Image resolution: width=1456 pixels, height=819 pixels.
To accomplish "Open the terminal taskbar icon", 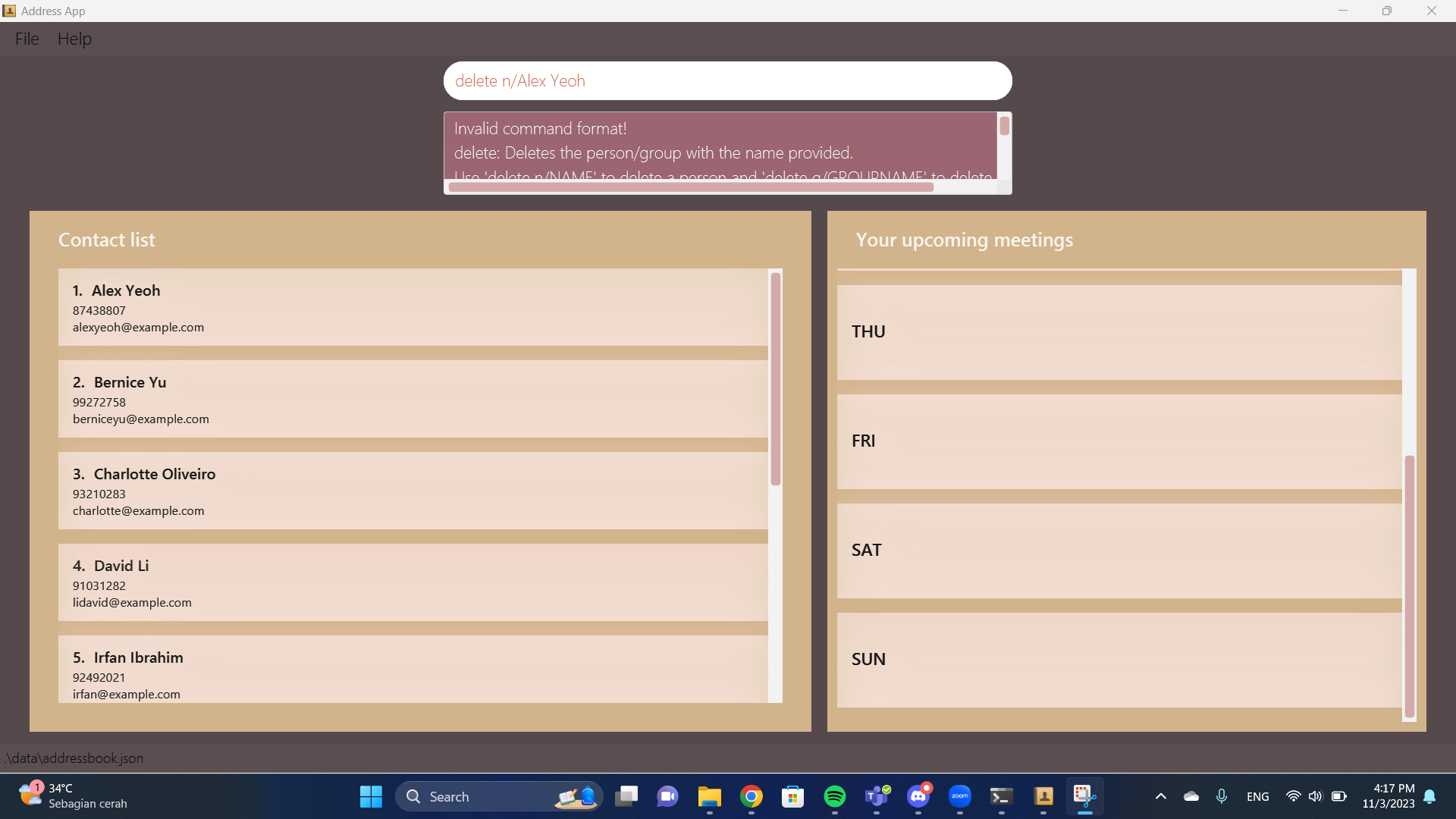I will tap(1001, 796).
